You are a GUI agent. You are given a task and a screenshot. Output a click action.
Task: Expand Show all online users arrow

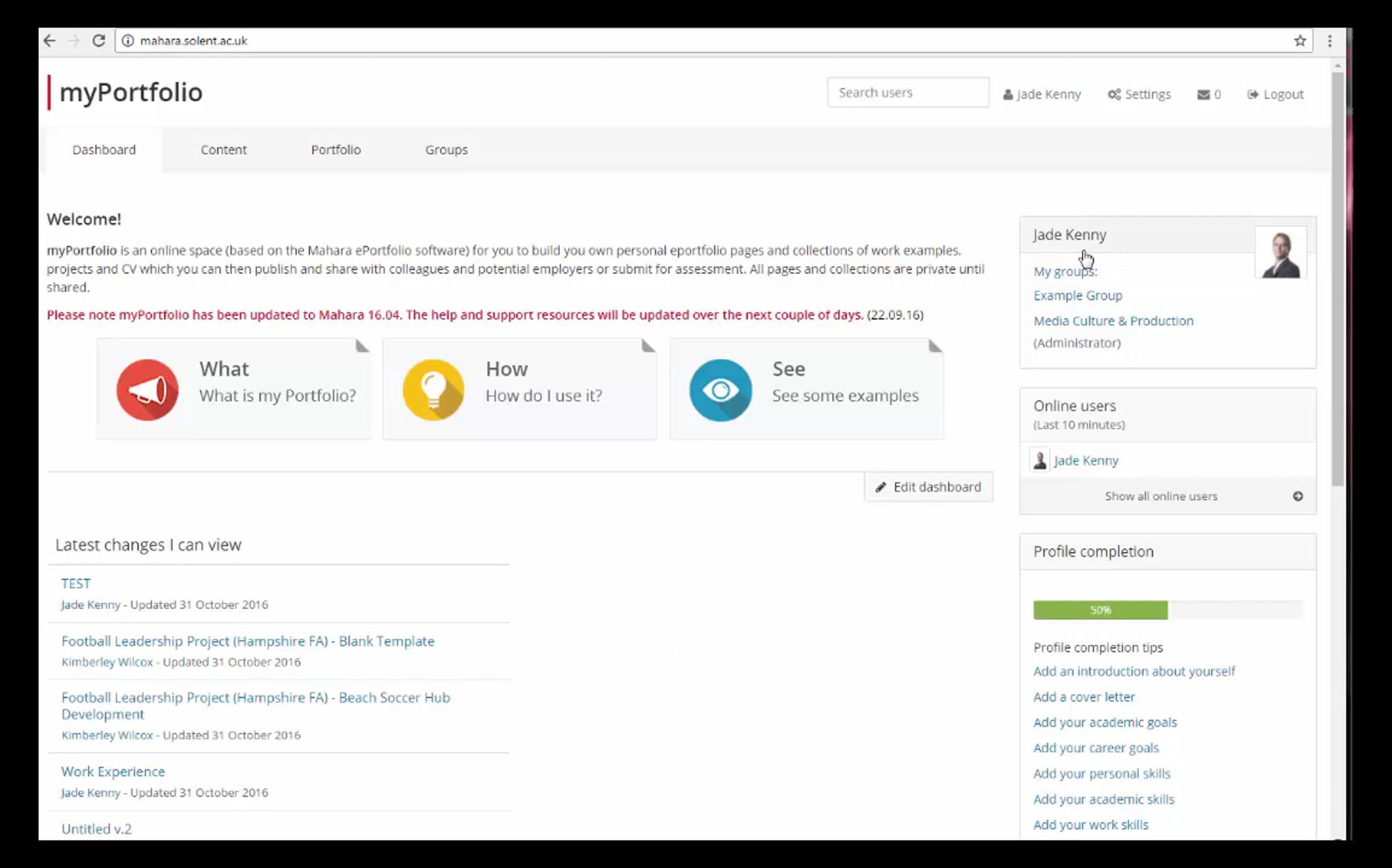[x=1298, y=496]
